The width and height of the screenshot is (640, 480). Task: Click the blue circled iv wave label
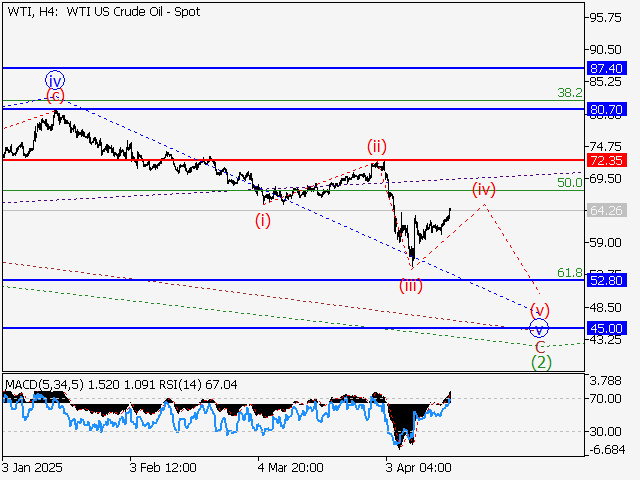pos(54,80)
